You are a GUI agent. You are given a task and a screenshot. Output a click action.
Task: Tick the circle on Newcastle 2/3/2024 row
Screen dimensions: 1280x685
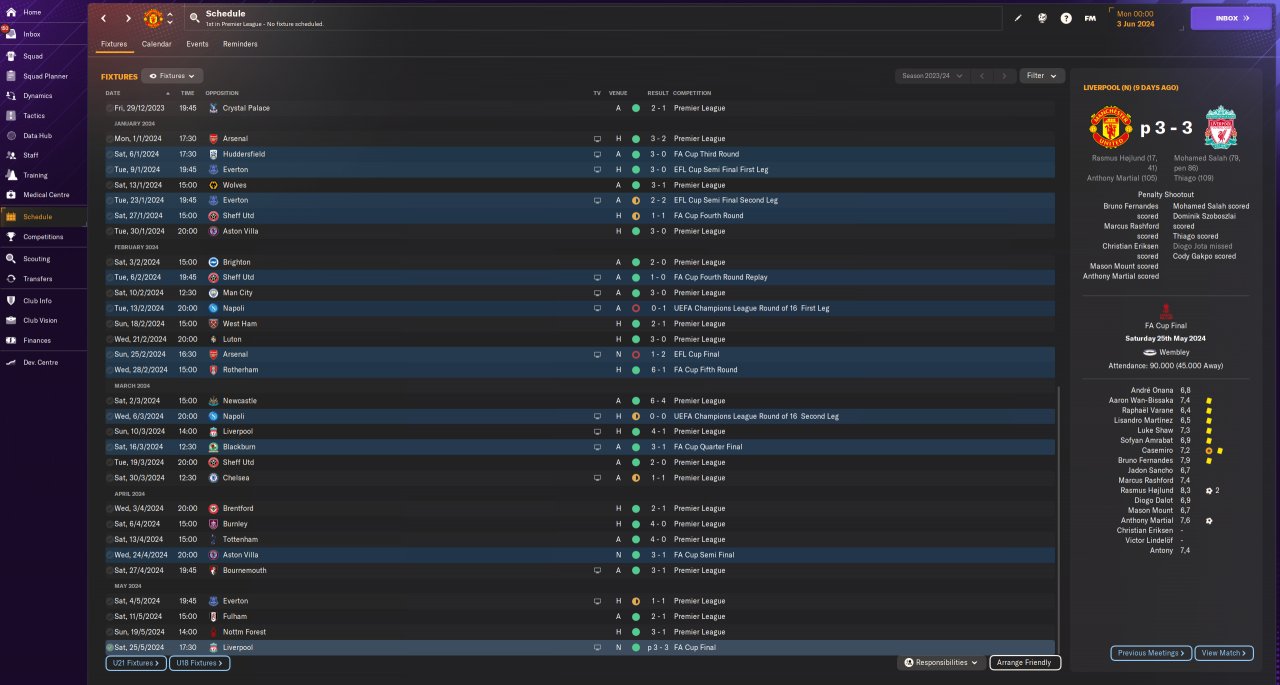(x=110, y=401)
